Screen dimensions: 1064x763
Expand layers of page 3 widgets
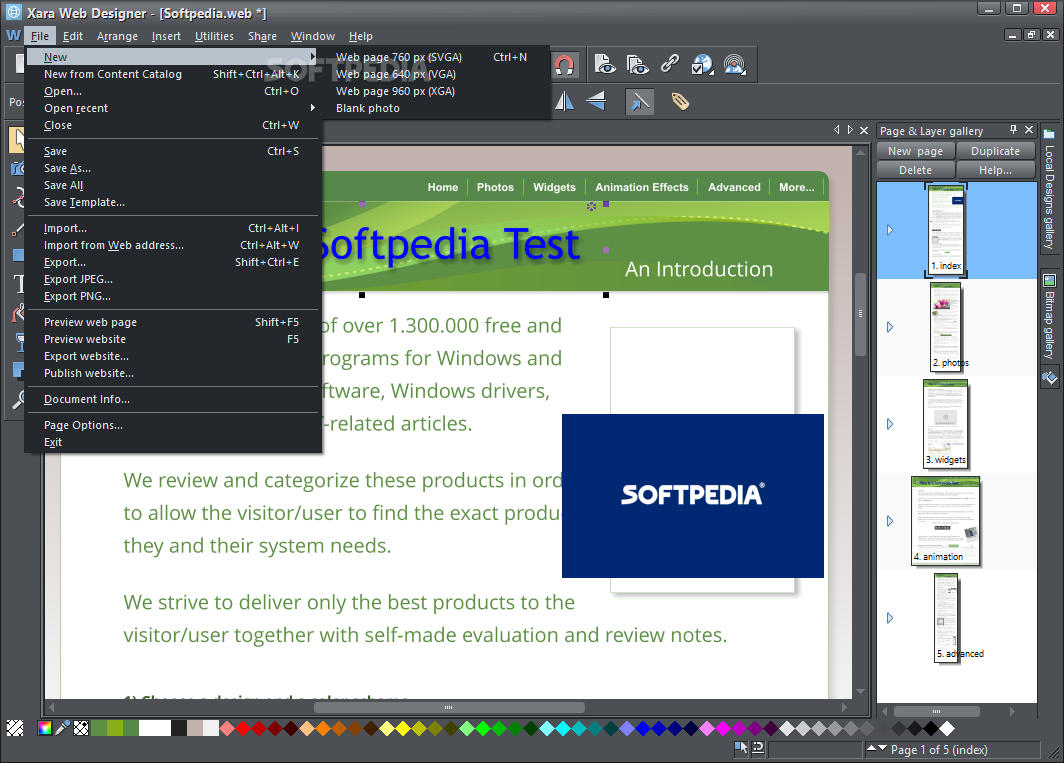tap(890, 424)
